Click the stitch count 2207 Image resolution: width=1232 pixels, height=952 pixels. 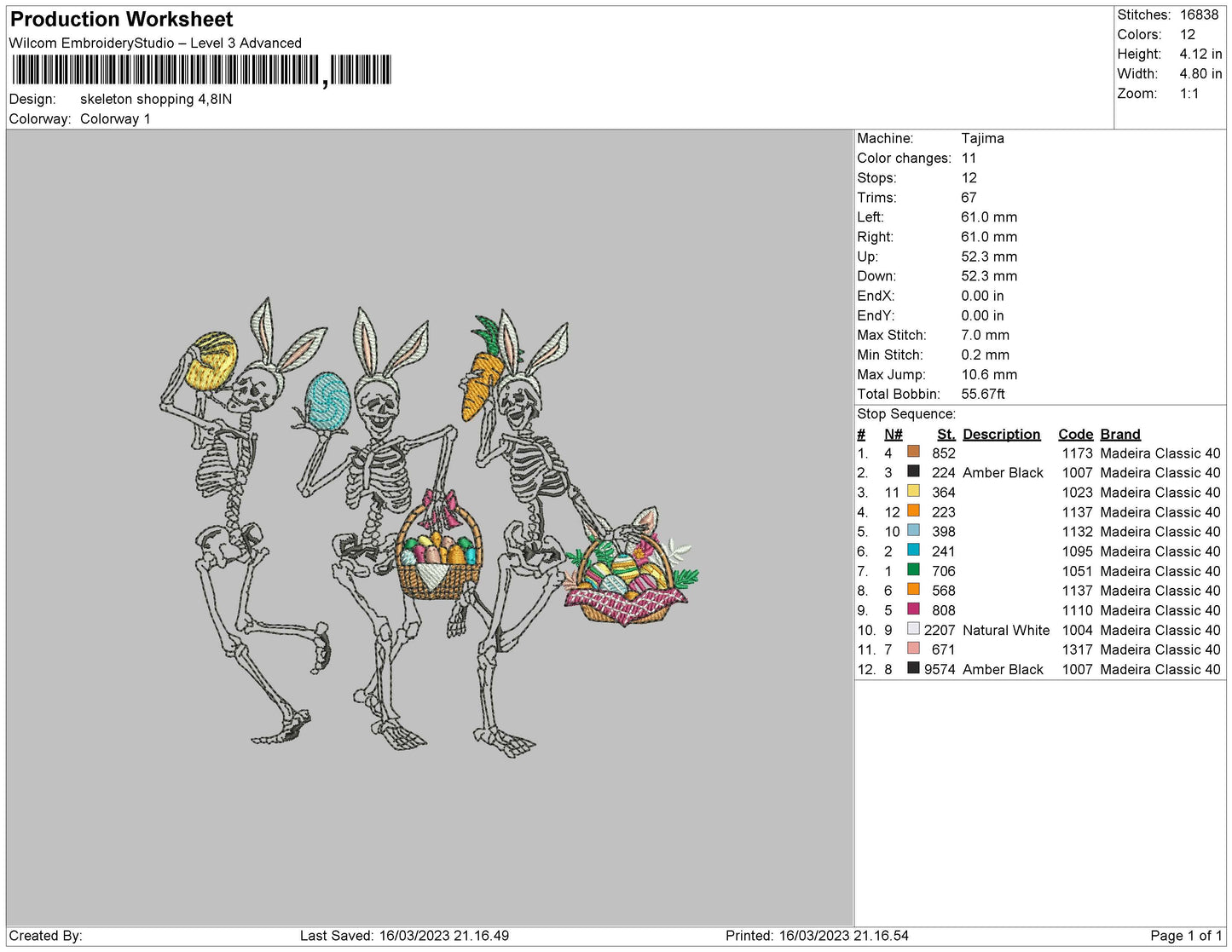tap(940, 630)
